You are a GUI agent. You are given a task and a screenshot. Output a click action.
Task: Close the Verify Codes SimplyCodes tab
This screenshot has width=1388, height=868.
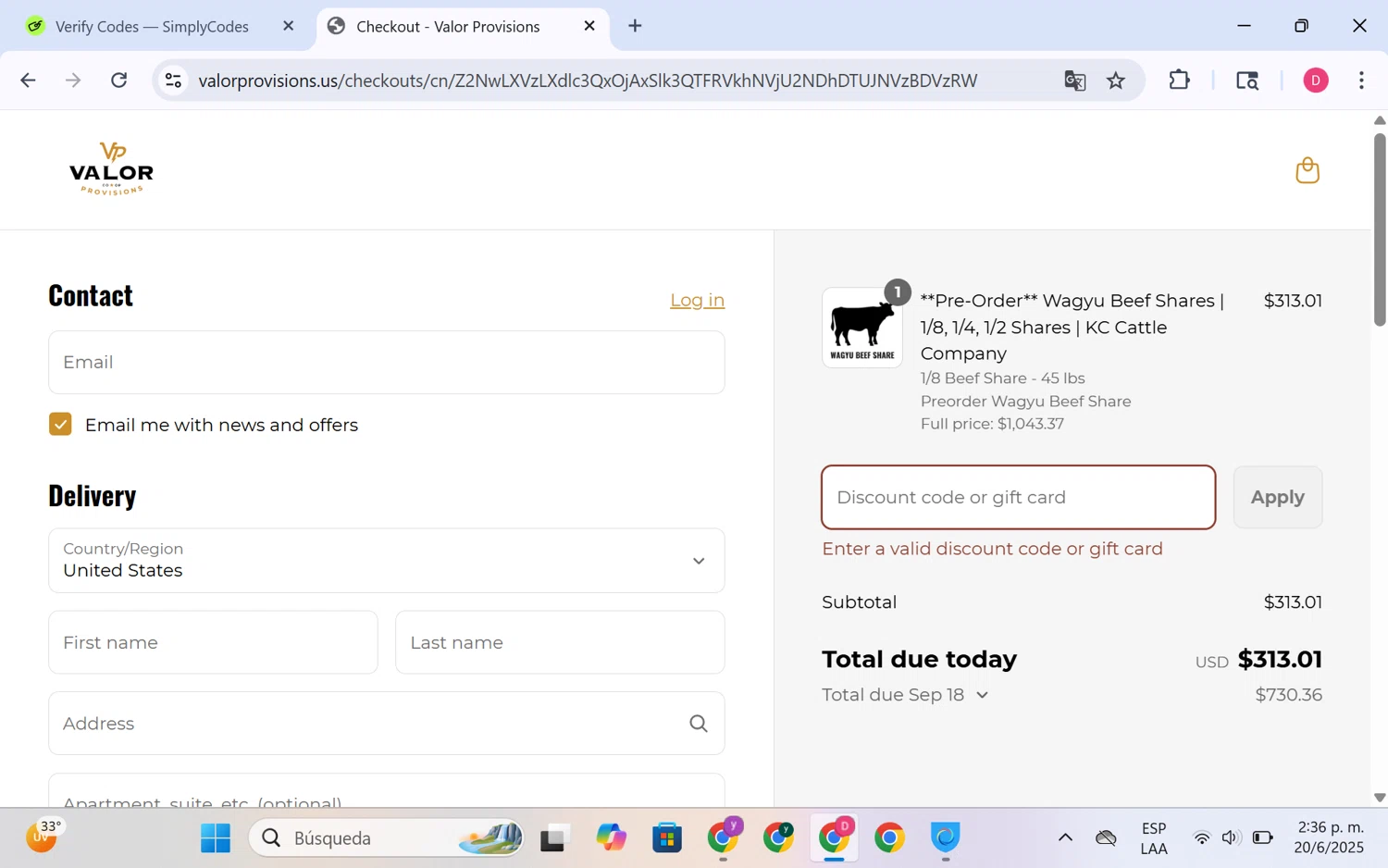pos(288,26)
